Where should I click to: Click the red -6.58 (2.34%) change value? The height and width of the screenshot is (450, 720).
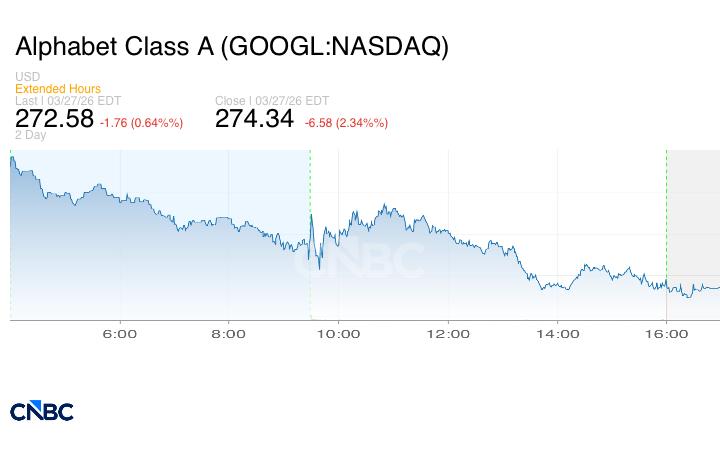[346, 123]
